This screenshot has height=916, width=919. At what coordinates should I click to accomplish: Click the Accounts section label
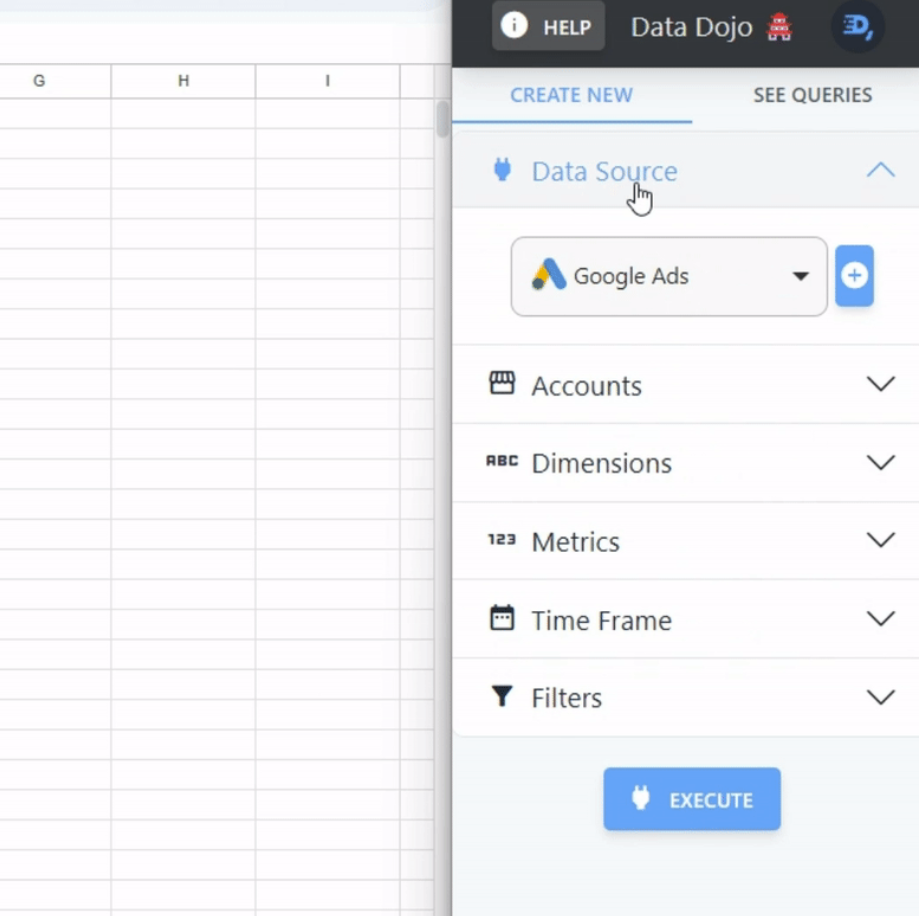(586, 386)
